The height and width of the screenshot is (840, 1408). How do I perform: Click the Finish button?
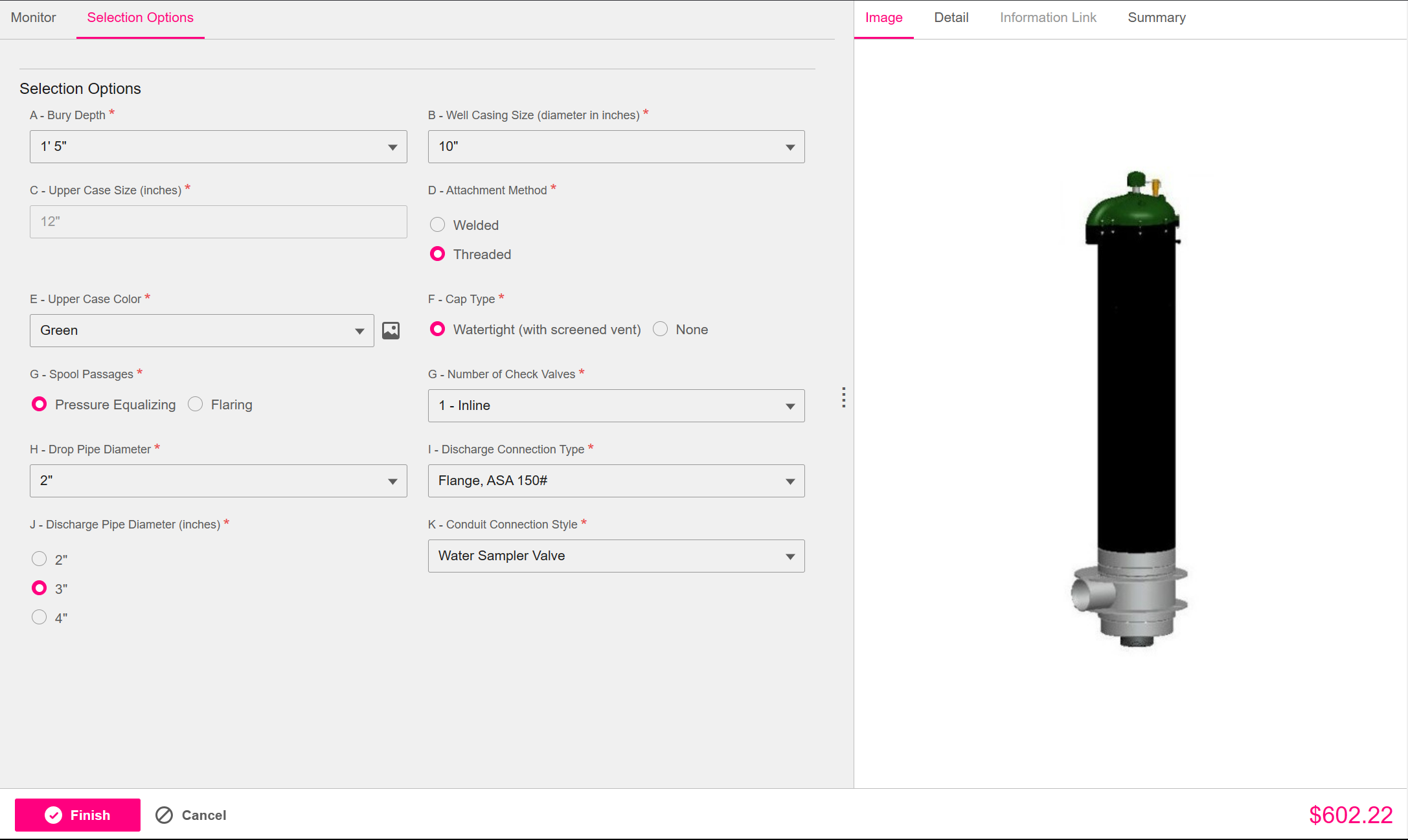78,815
